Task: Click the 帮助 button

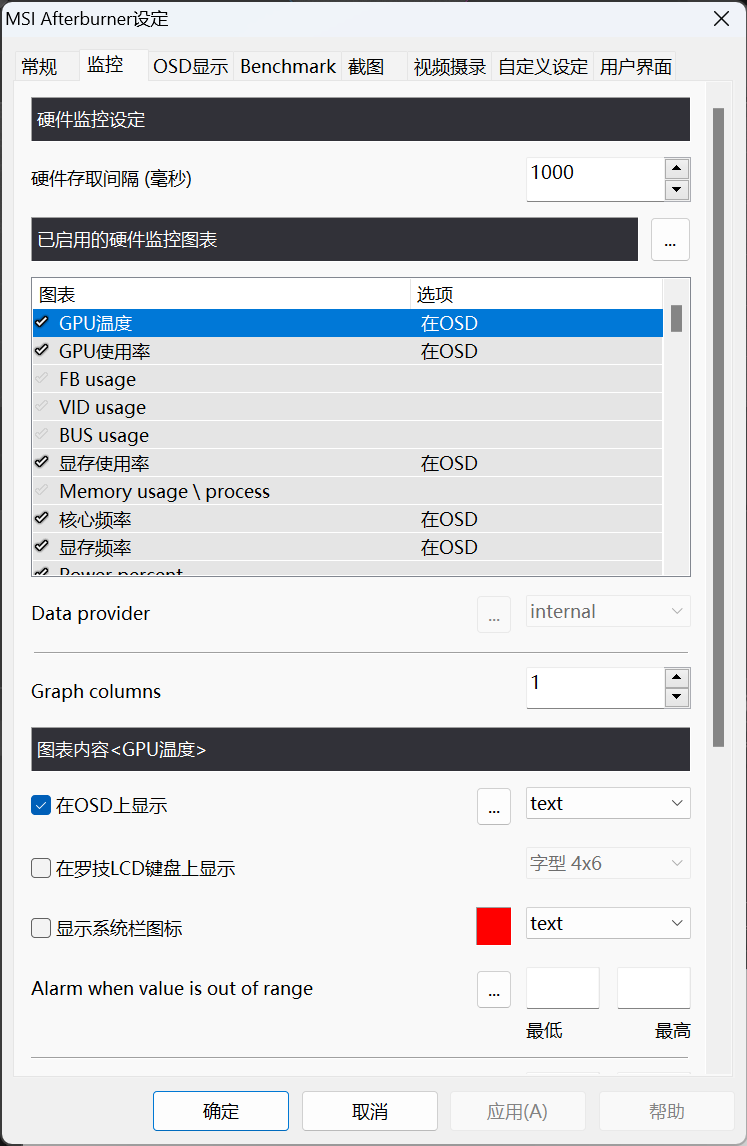Action: pos(667,1111)
